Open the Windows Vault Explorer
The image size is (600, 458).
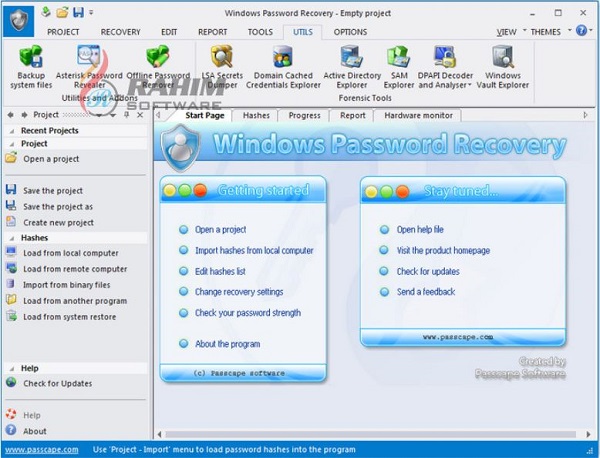[502, 67]
